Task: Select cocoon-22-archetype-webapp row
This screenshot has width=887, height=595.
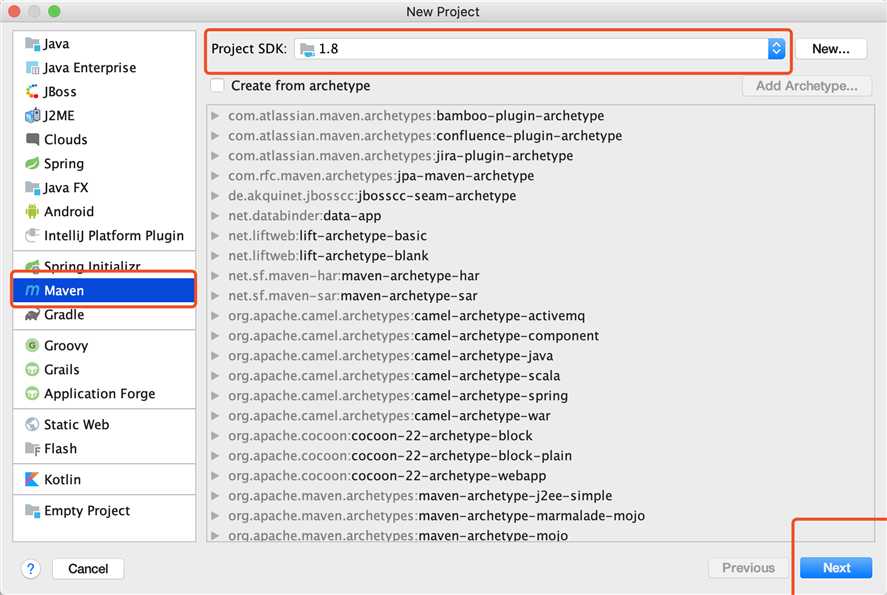Action: tap(541, 476)
